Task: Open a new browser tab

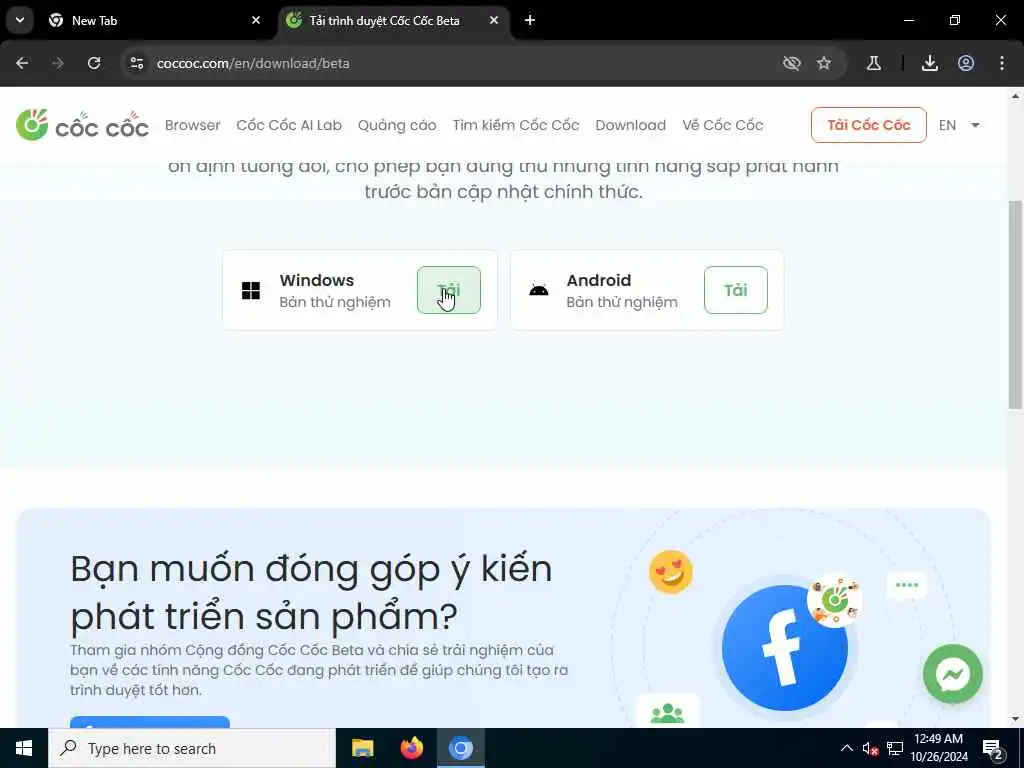Action: pyautogui.click(x=530, y=20)
